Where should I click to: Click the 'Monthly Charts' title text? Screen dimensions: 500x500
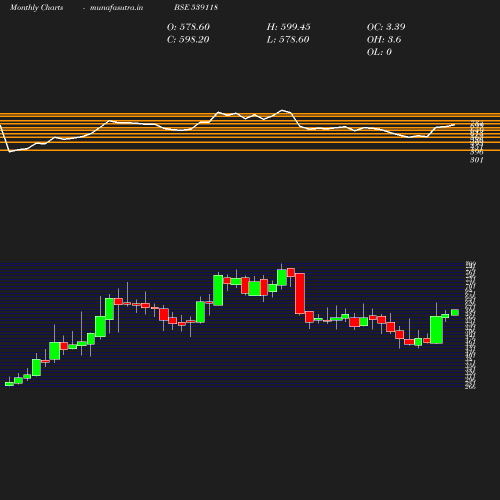pyautogui.click(x=36, y=7)
